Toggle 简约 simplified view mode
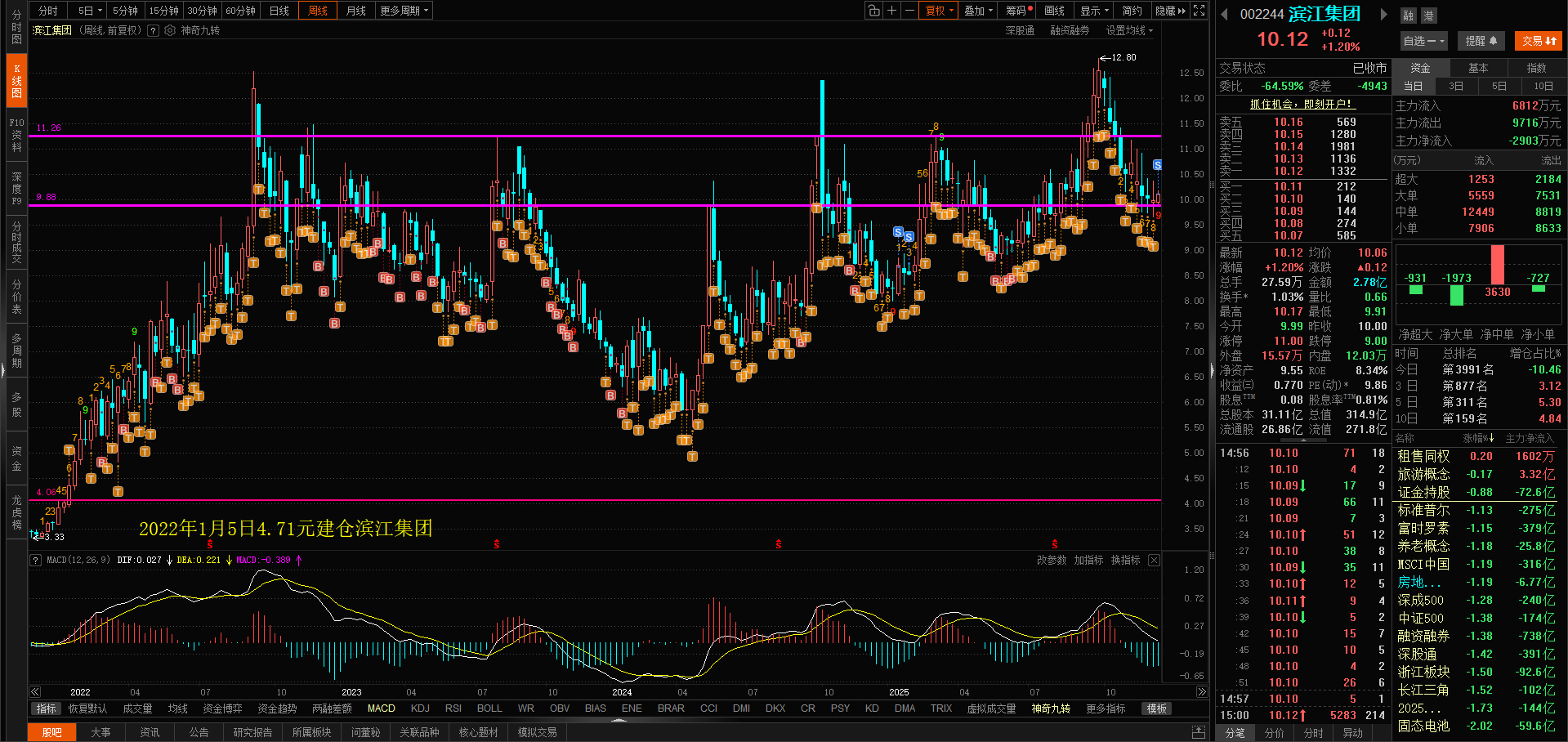The image size is (1568, 742). 1132,11
